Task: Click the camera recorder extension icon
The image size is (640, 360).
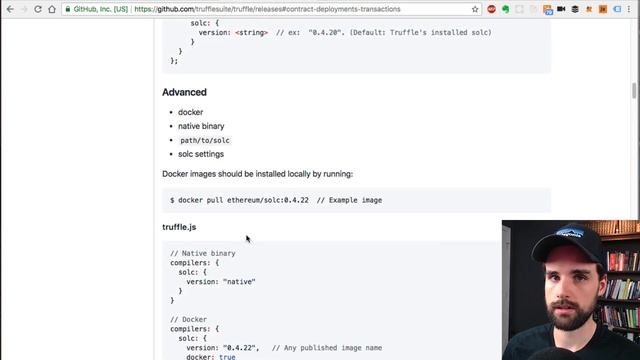Action: pos(561,9)
